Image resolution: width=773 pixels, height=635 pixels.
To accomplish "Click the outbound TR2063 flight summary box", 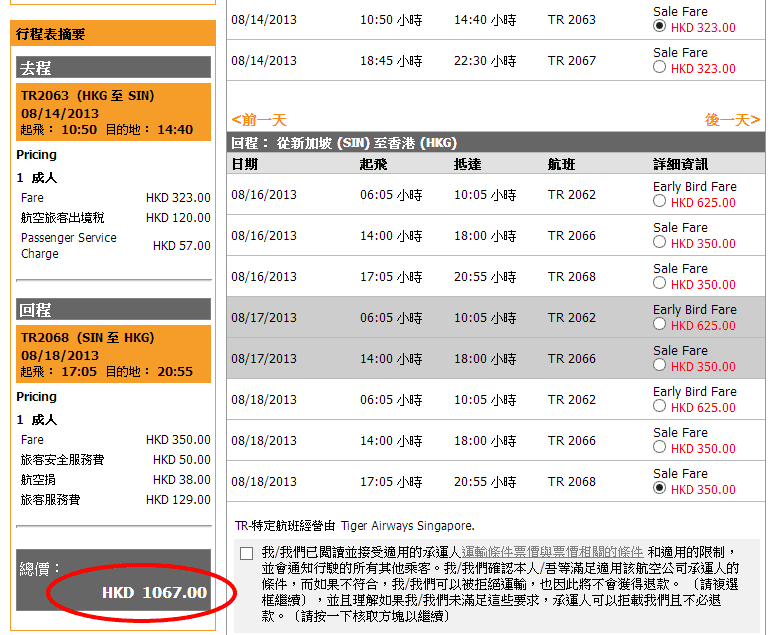I will pyautogui.click(x=113, y=111).
